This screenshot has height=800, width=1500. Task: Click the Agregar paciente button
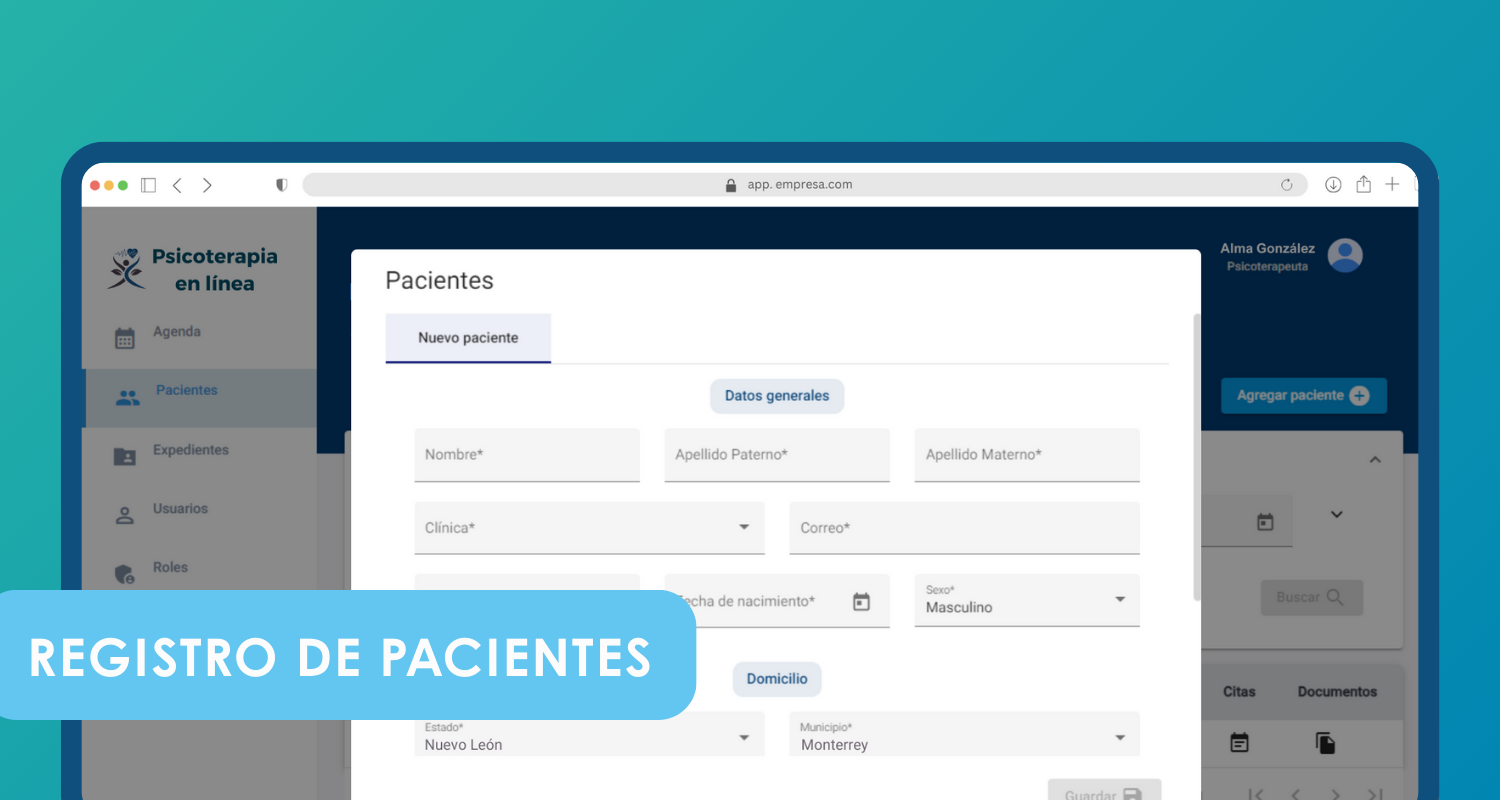[x=1303, y=396]
